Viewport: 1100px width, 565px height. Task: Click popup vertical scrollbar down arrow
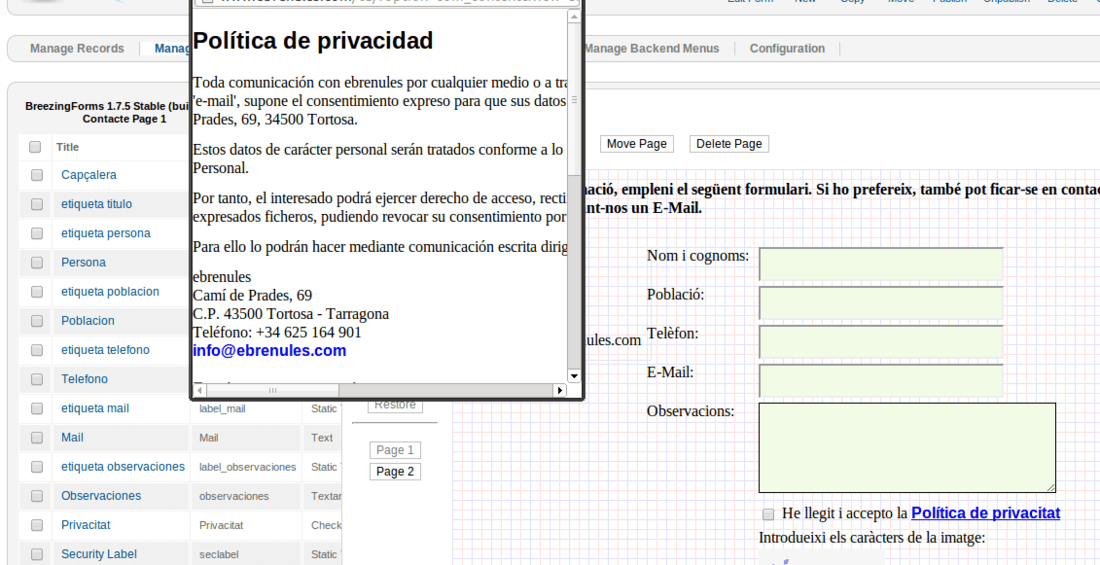pyautogui.click(x=574, y=375)
